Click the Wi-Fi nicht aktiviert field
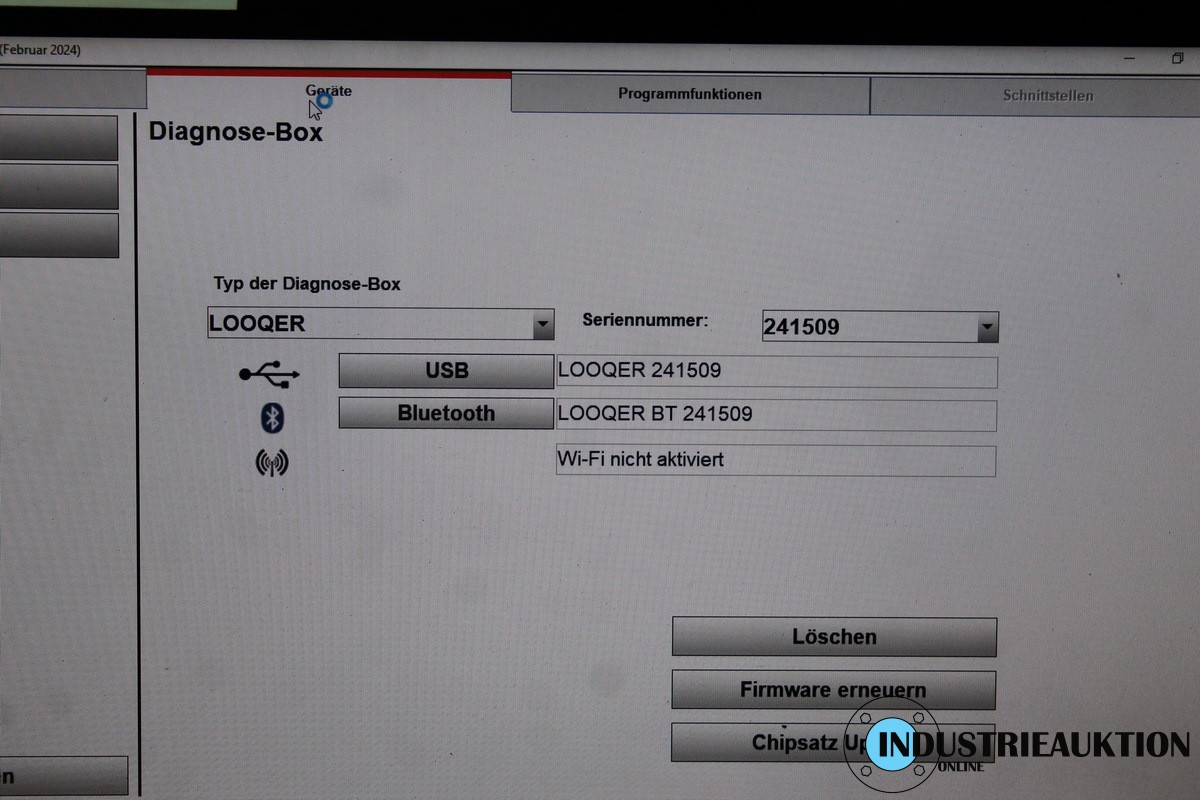Viewport: 1200px width, 800px height. click(x=776, y=461)
